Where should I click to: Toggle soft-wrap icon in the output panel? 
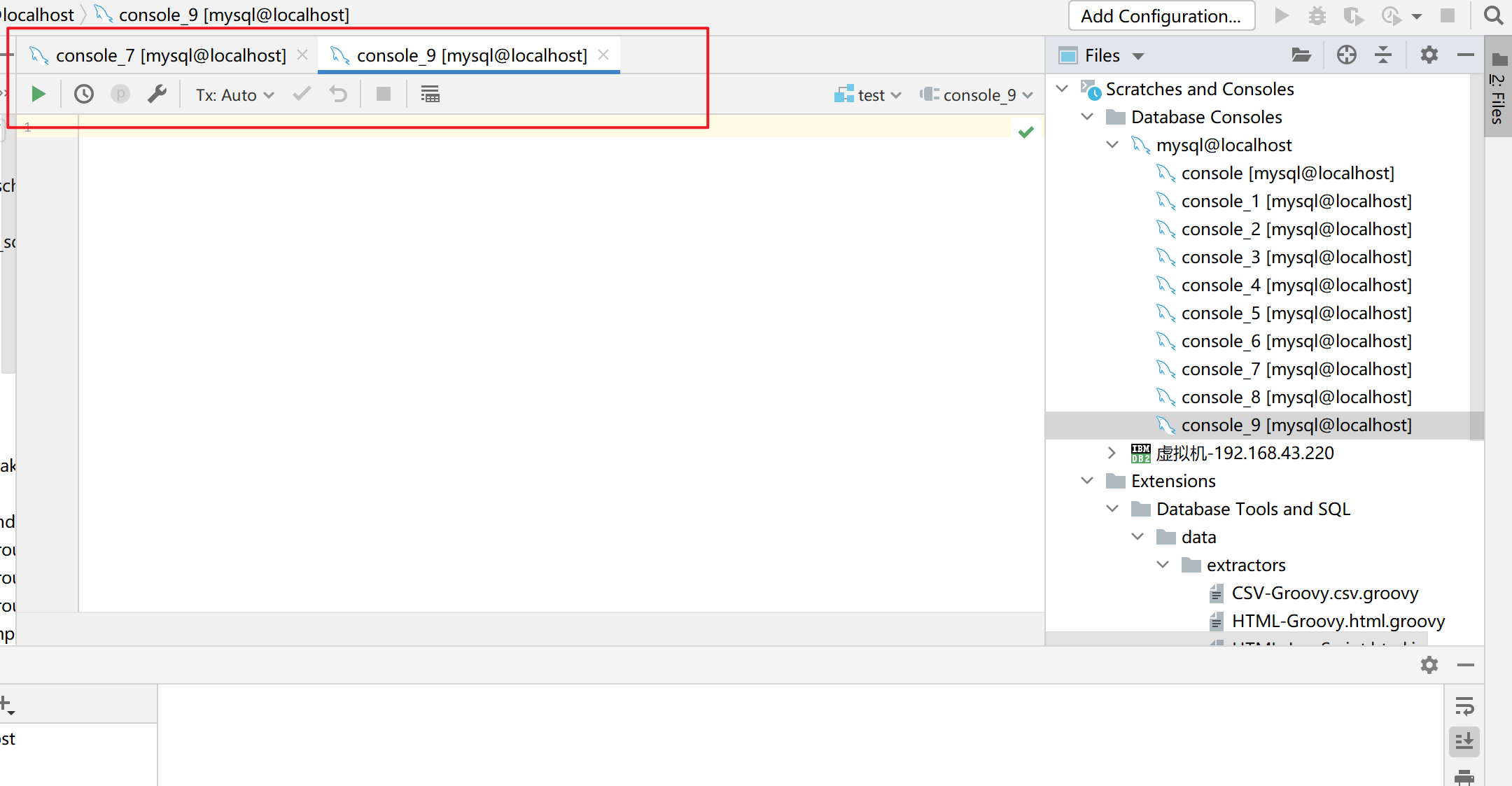(x=1464, y=706)
